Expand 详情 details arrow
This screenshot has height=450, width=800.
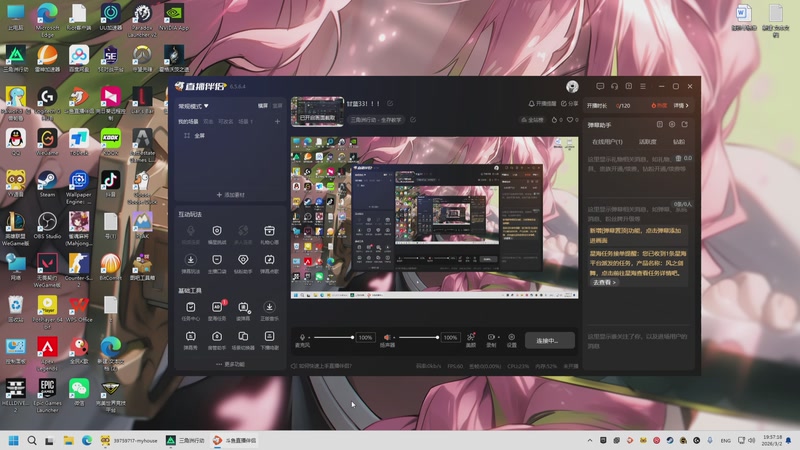click(681, 106)
